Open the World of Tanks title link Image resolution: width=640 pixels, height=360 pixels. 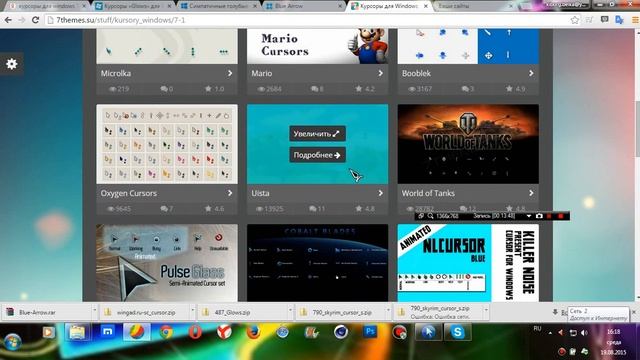coord(428,193)
